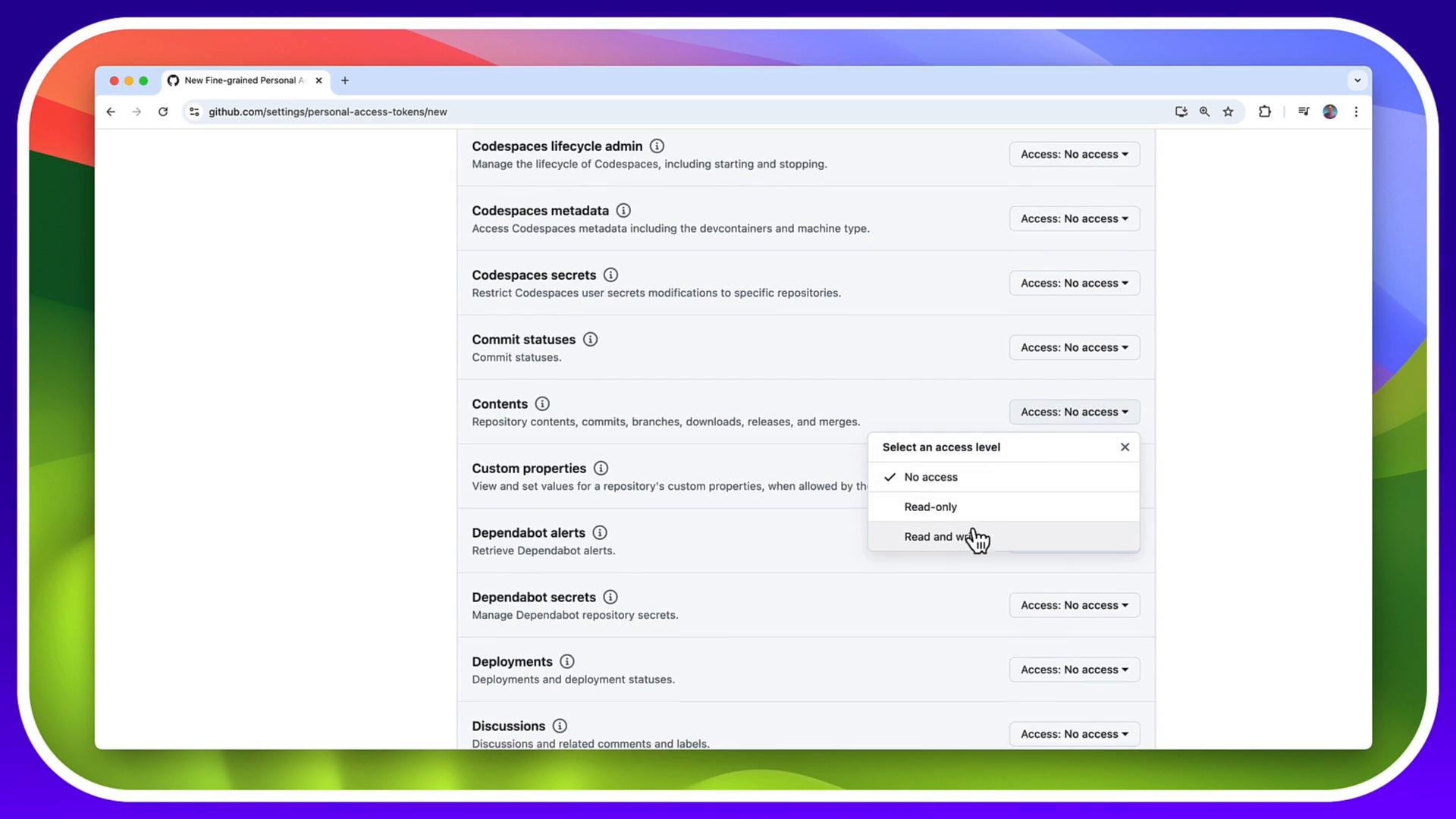Open access dropdown for Deployments
Image resolution: width=1456 pixels, height=819 pixels.
(x=1075, y=670)
